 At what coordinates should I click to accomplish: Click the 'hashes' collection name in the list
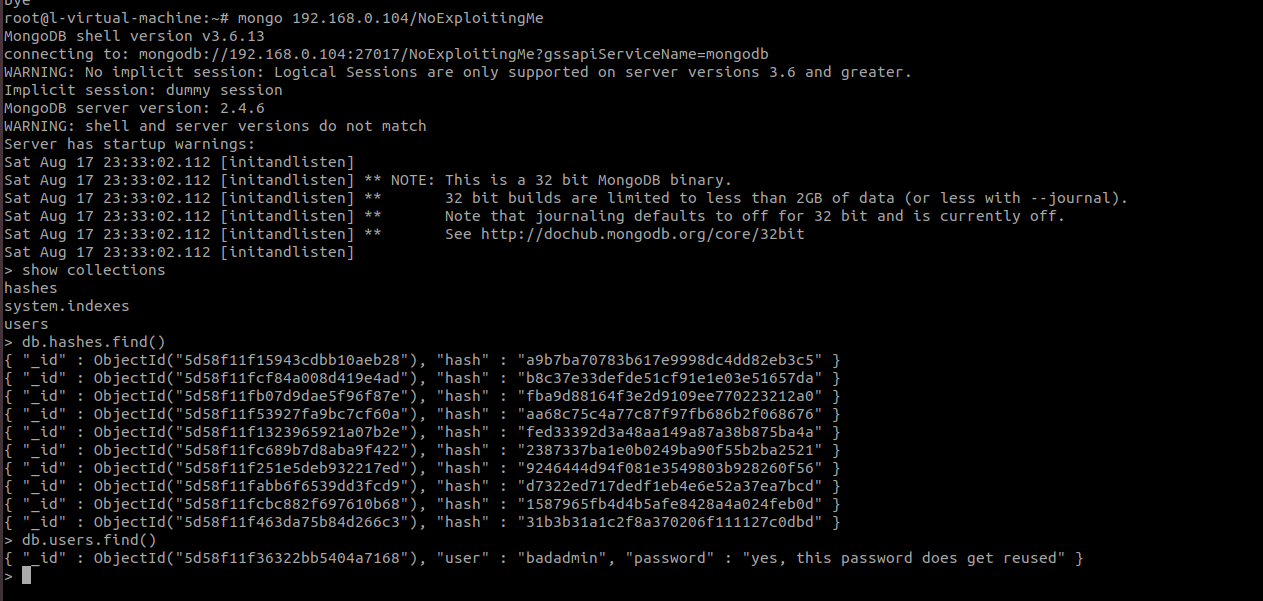[30, 288]
